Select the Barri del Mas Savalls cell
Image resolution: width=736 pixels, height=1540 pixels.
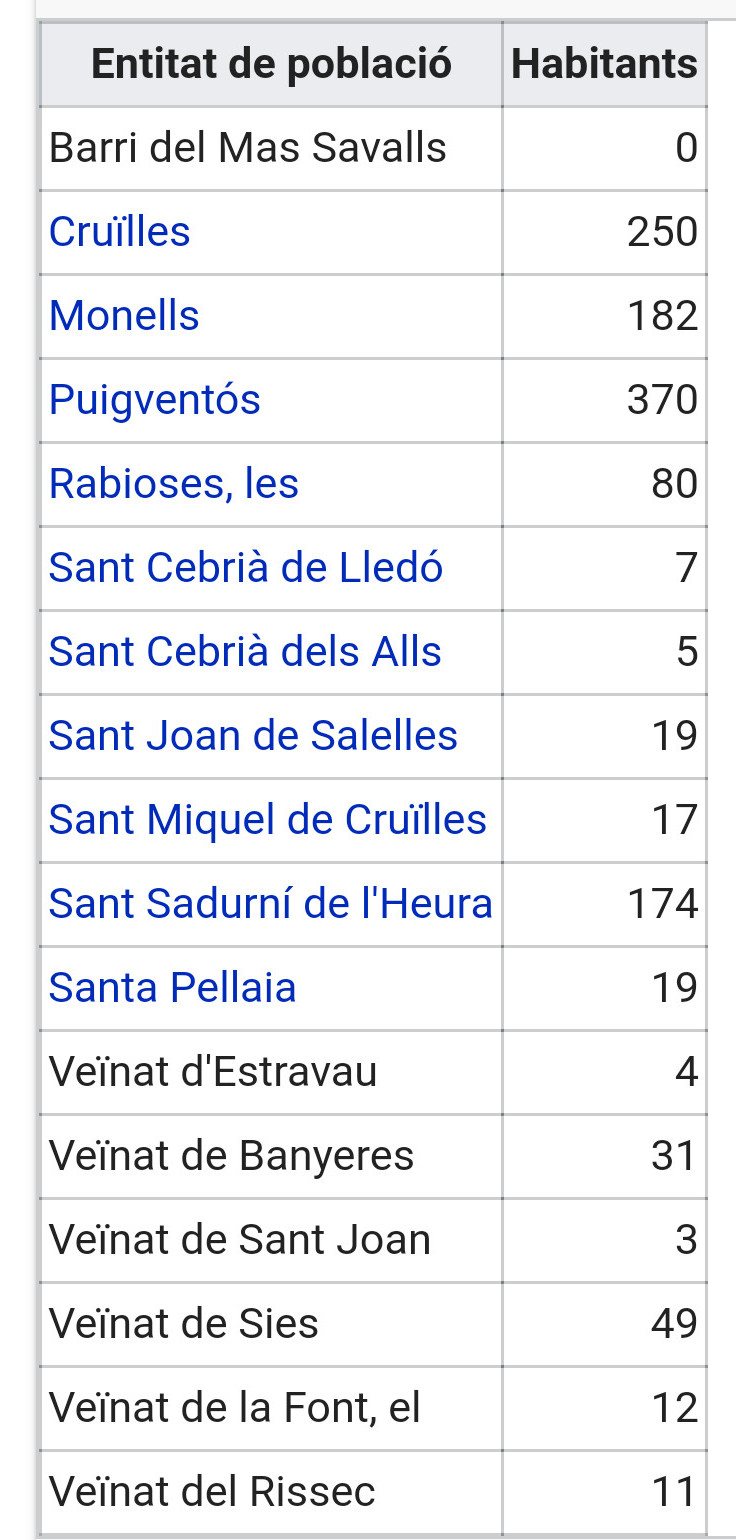[x=247, y=148]
